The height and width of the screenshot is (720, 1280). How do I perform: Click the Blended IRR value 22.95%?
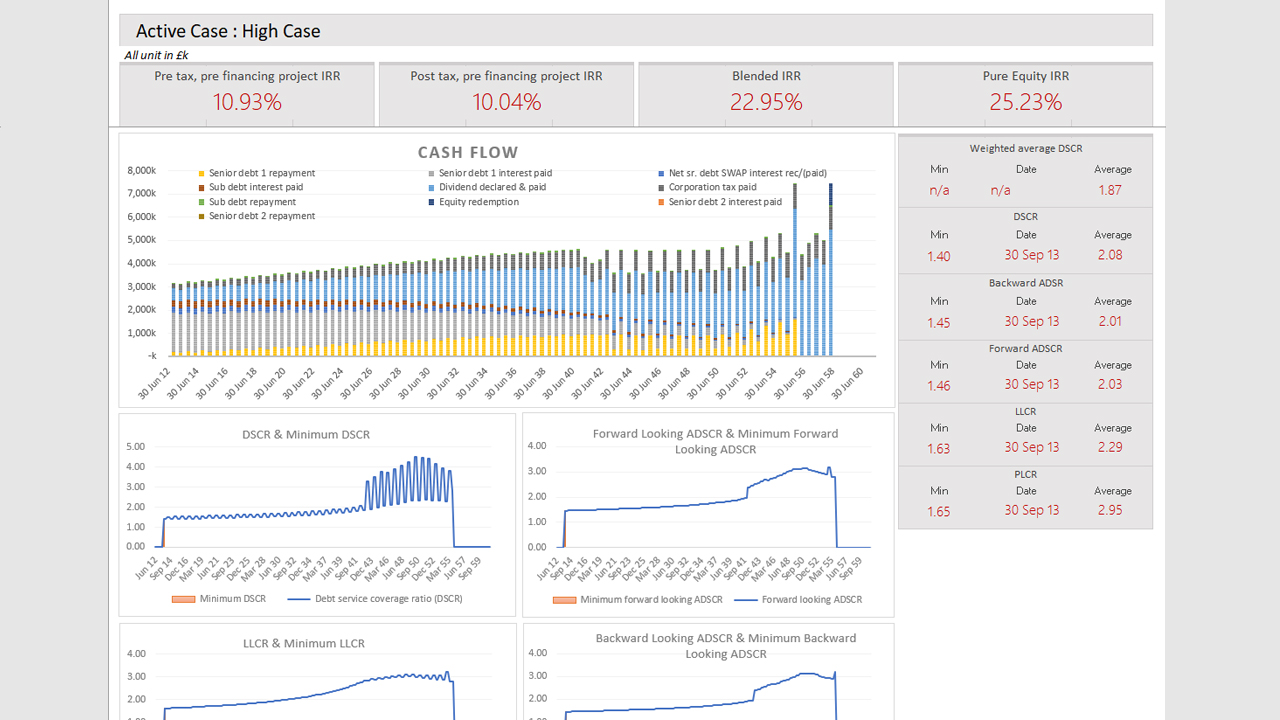tap(766, 102)
